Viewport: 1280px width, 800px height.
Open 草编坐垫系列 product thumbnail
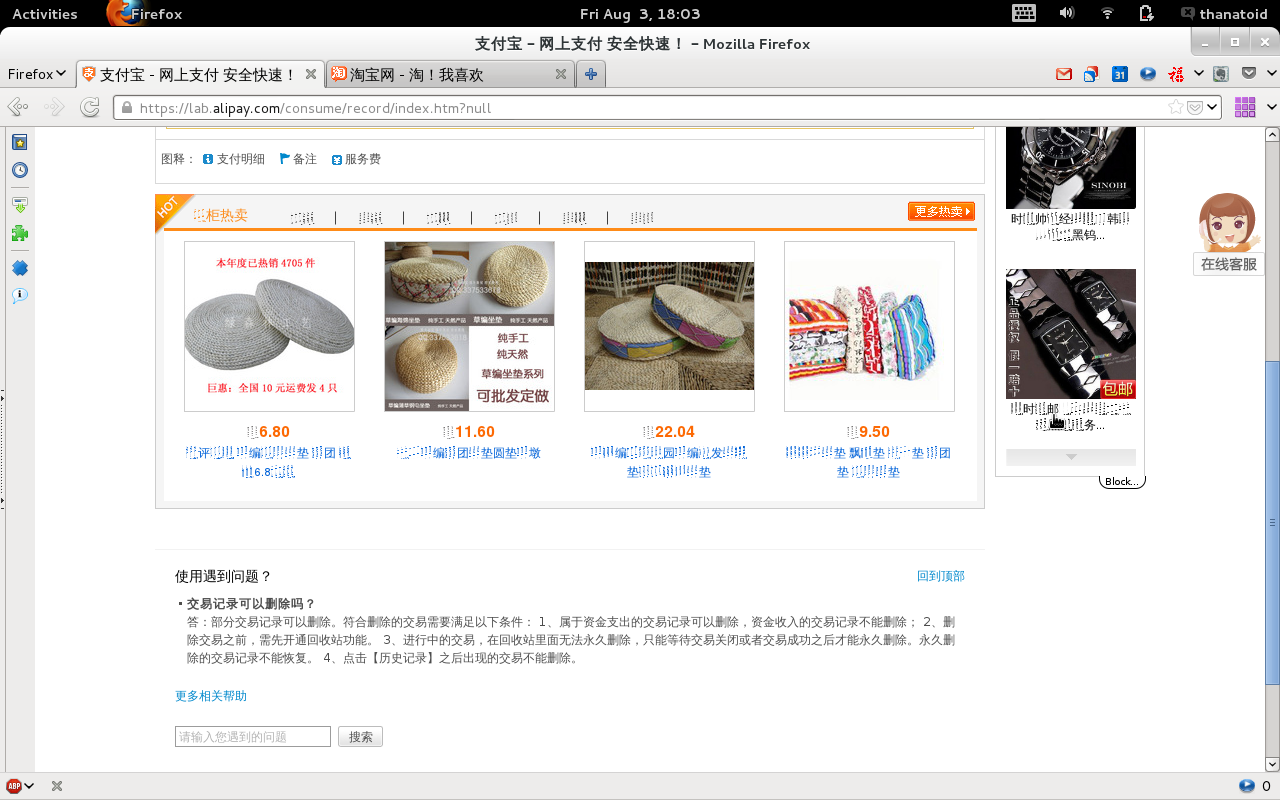point(469,326)
